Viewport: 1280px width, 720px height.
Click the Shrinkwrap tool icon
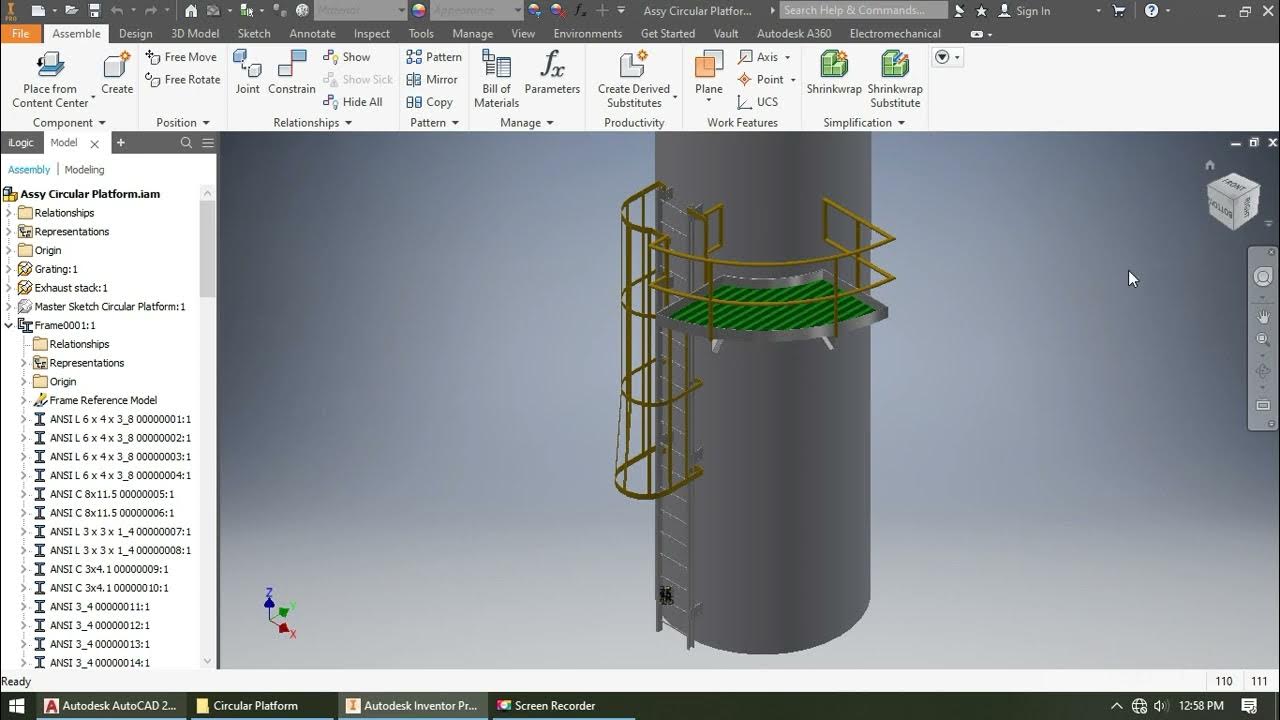[834, 64]
